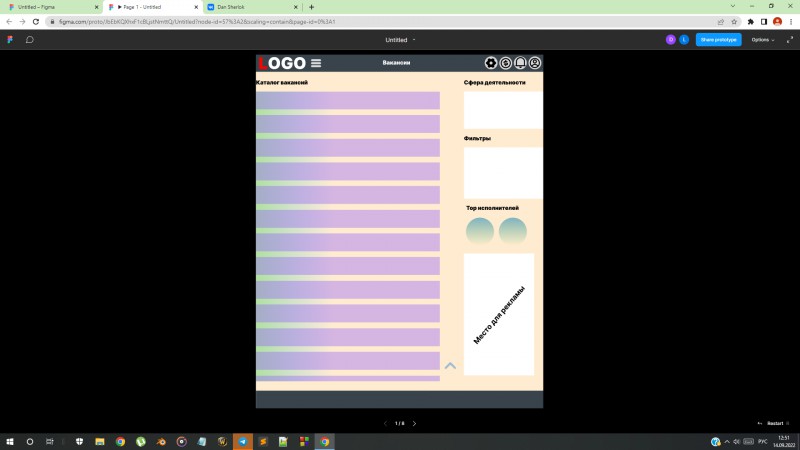Reload the current page
The height and width of the screenshot is (450, 800).
(36, 21)
